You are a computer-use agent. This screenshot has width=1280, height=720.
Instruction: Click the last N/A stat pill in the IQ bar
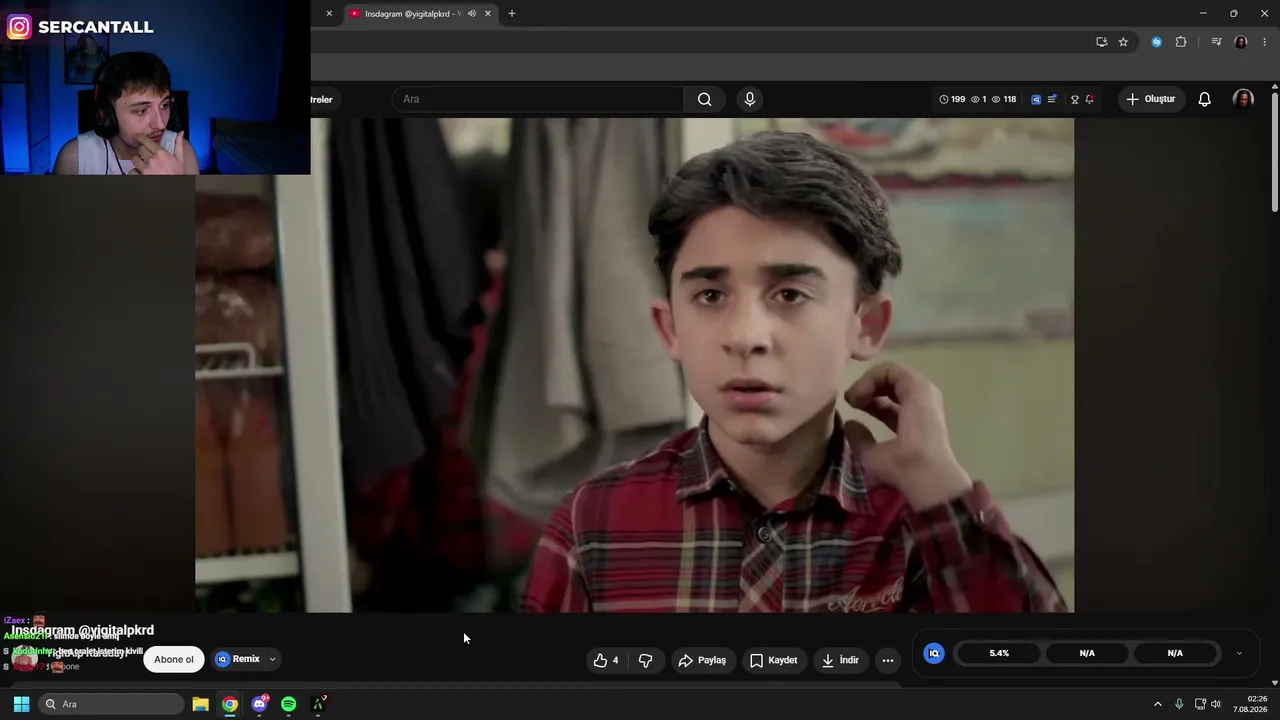pos(1175,653)
